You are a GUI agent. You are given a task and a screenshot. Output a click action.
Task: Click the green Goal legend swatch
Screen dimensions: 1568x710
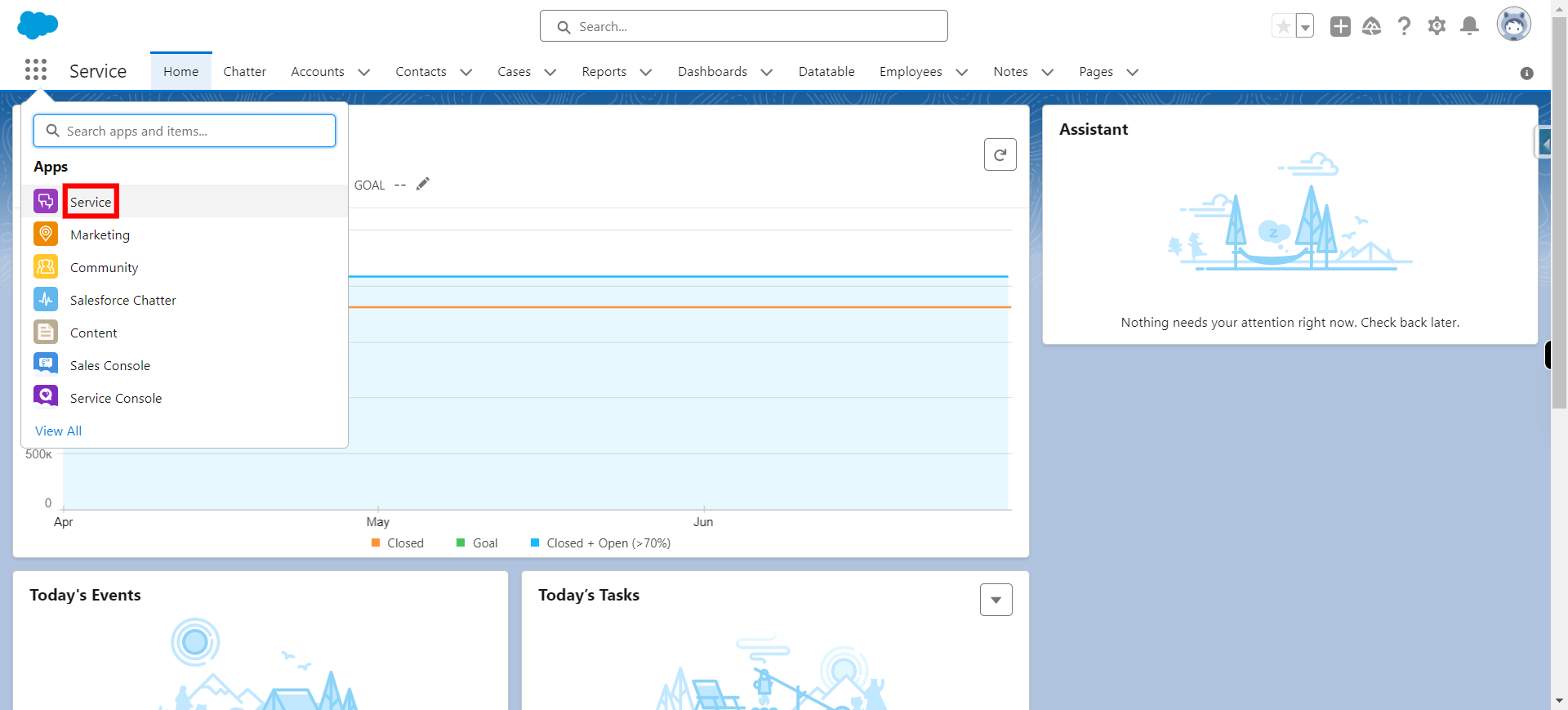(461, 543)
